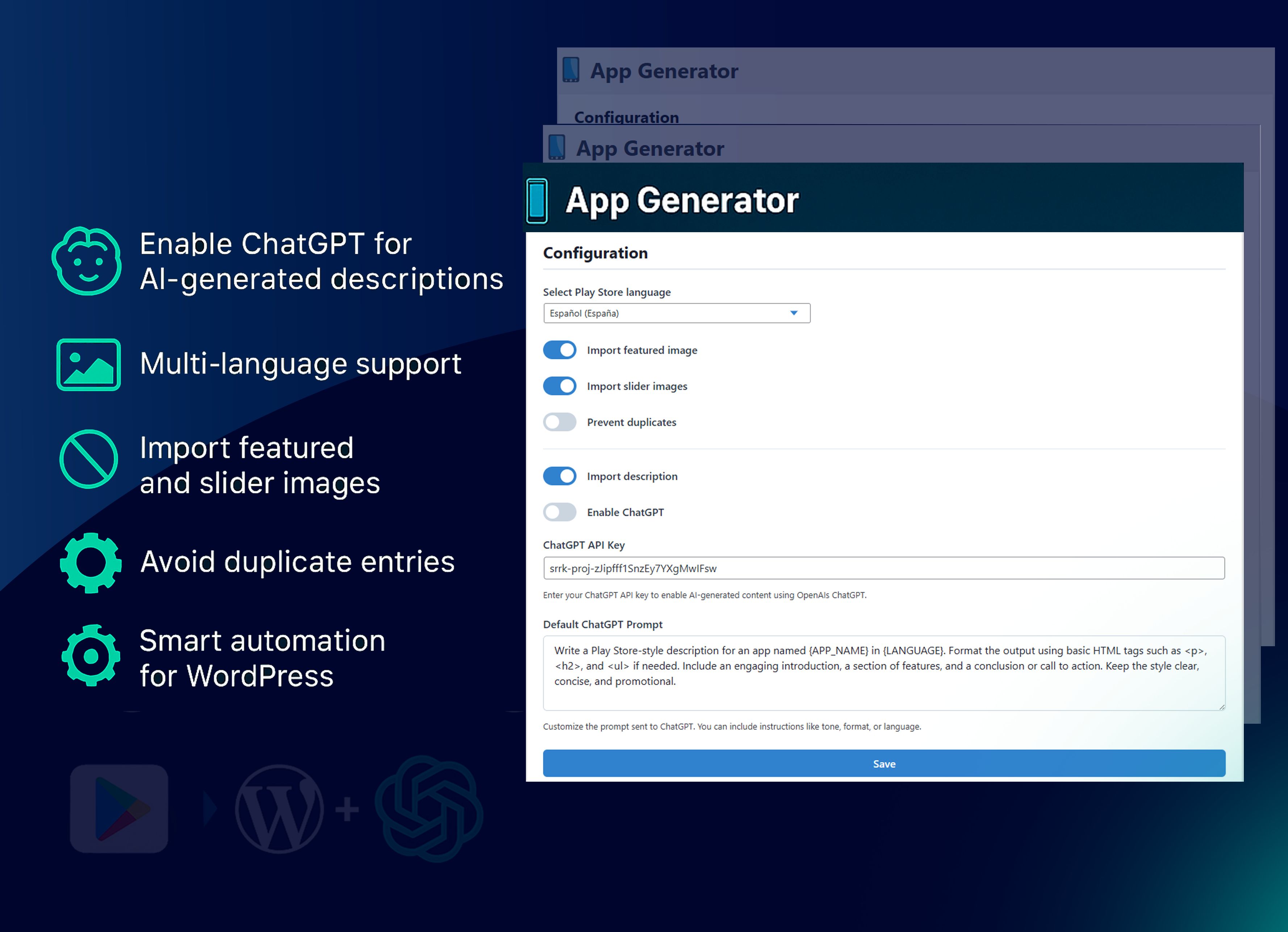The width and height of the screenshot is (1288, 932).
Task: Click the textarea resize handle corner
Action: [x=1222, y=707]
